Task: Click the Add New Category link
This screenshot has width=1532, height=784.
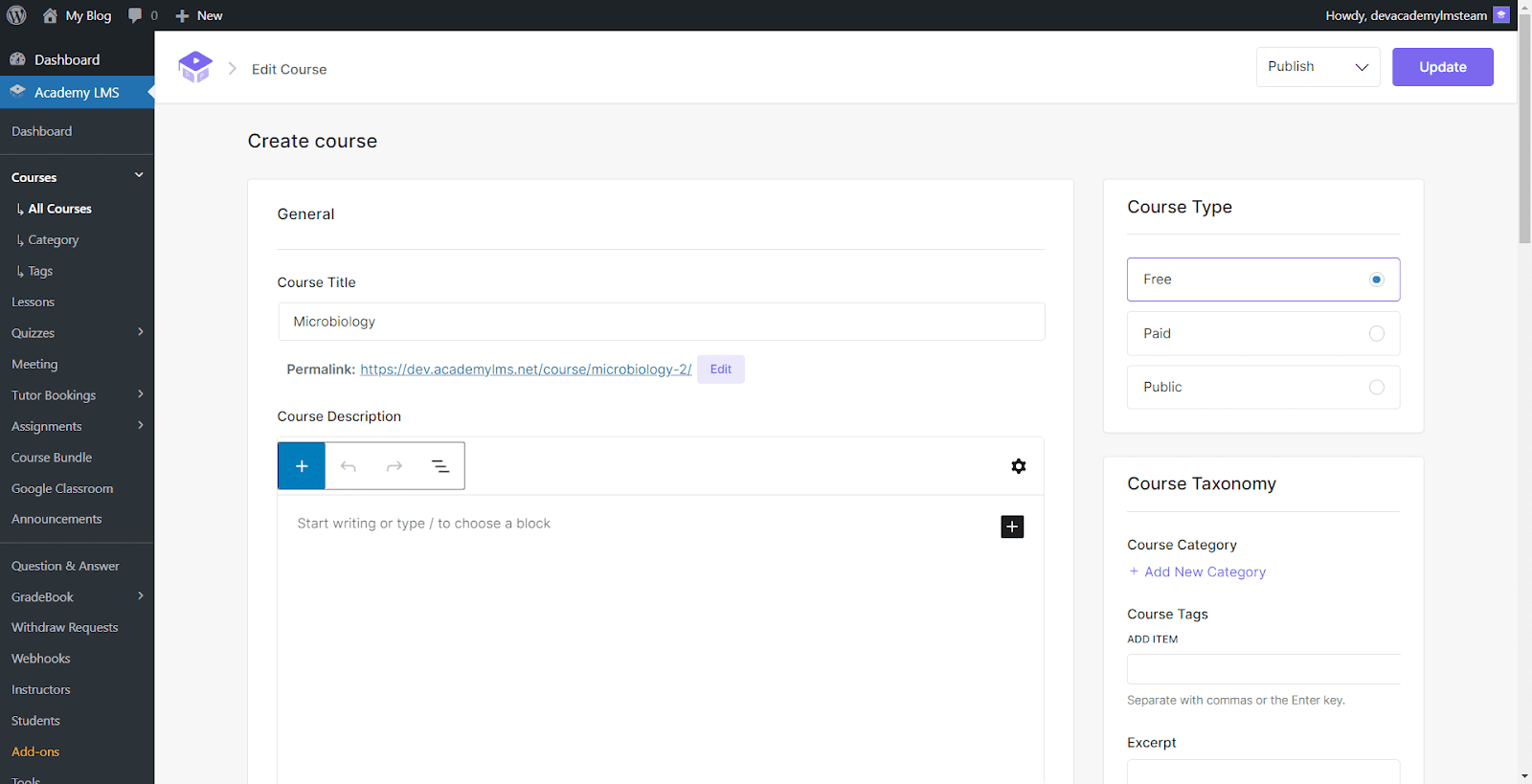Action: pyautogui.click(x=1205, y=571)
